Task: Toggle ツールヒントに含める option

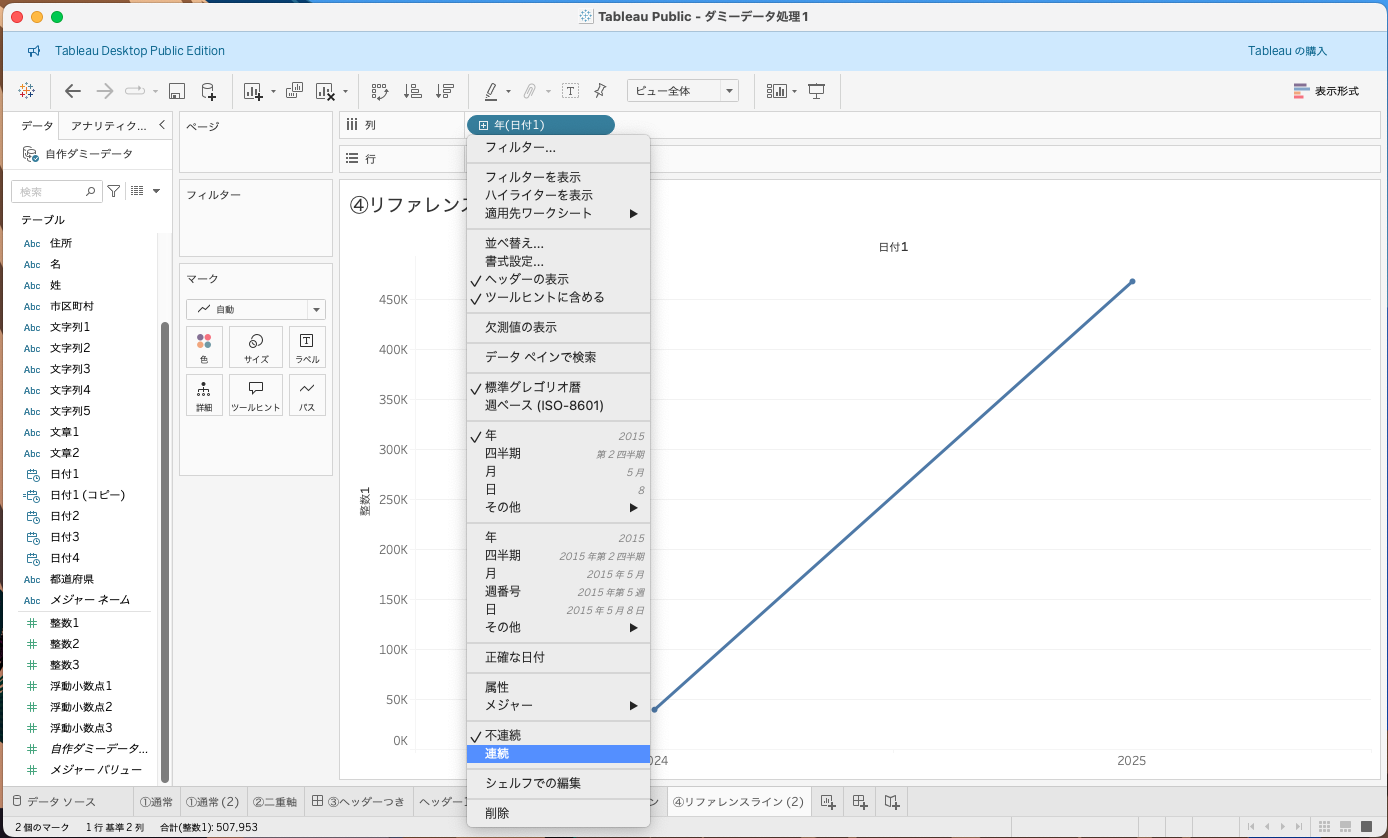Action: (x=544, y=297)
